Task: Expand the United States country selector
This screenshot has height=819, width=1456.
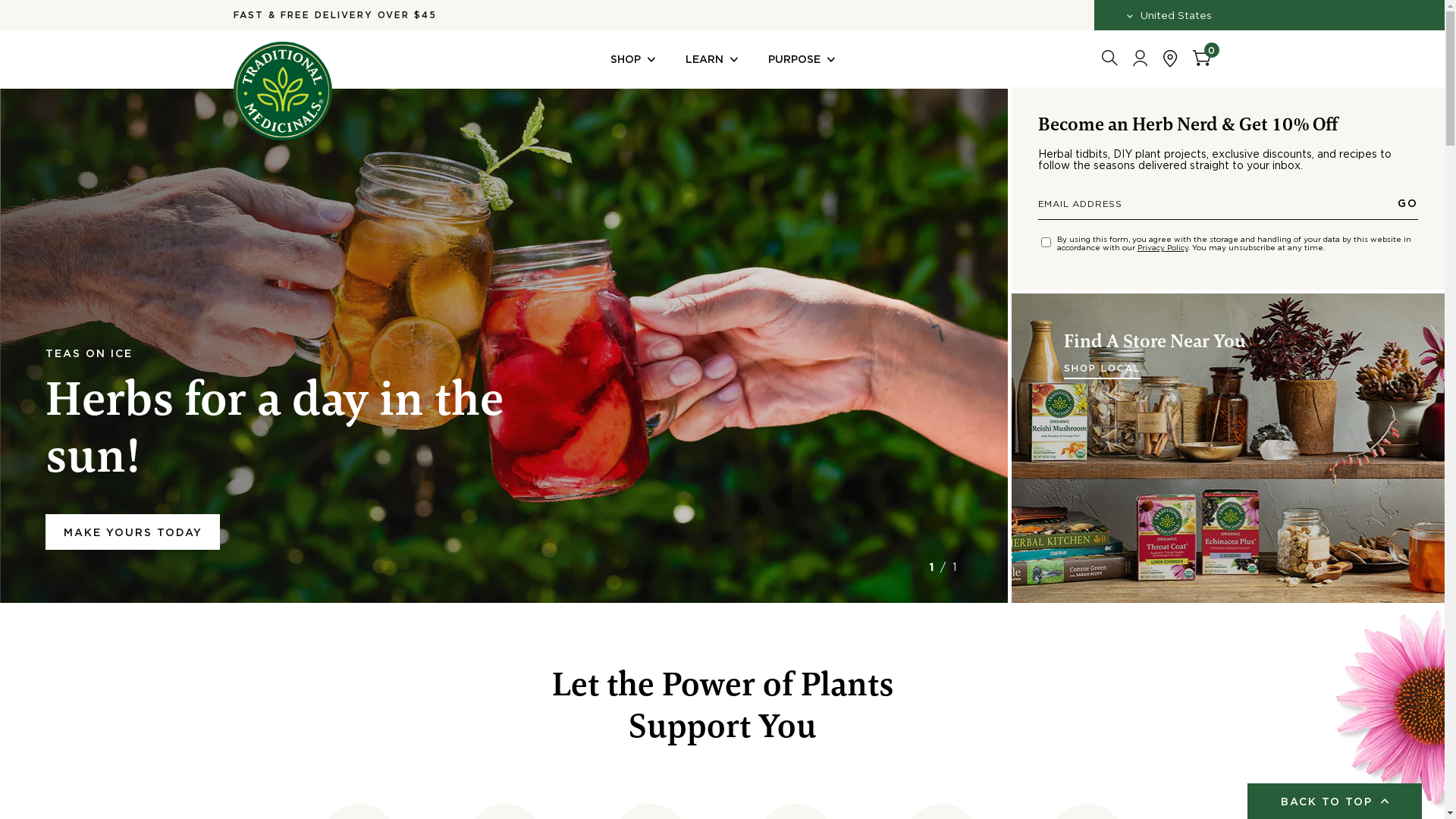Action: (1169, 15)
